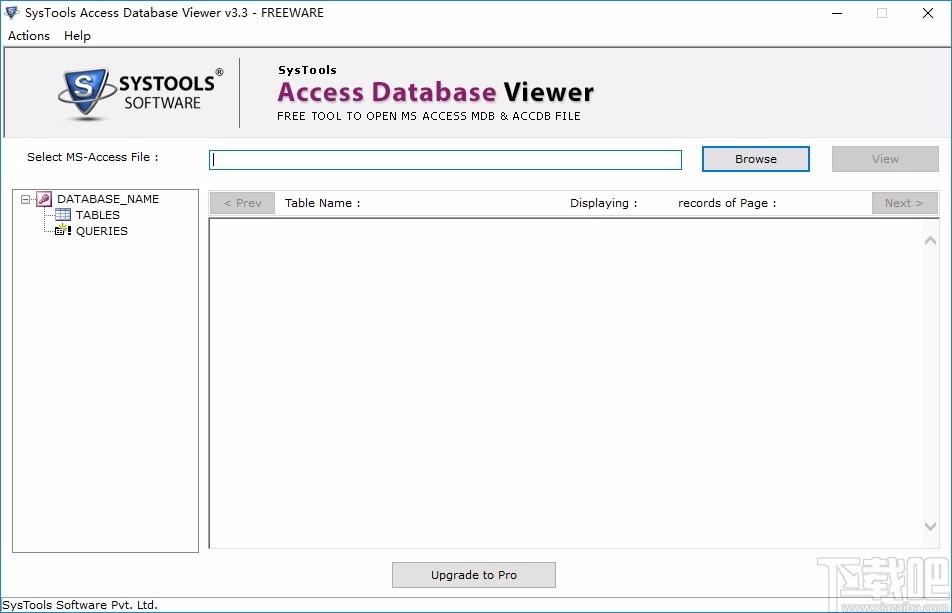
Task: Click the scrollbar up arrow
Action: (x=930, y=240)
